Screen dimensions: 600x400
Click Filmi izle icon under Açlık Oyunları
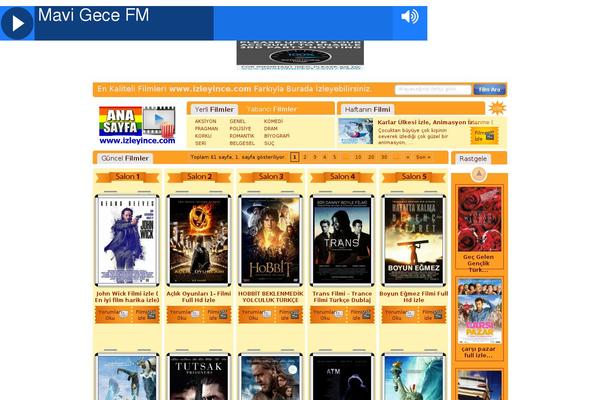tap(217, 315)
